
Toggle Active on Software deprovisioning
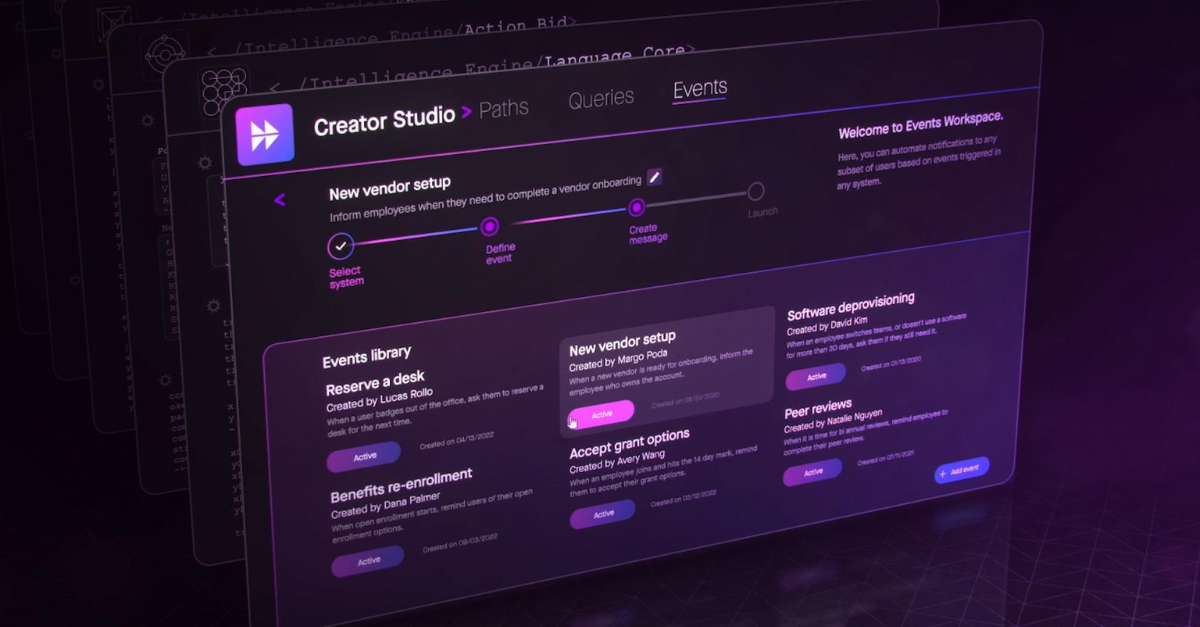(x=815, y=376)
